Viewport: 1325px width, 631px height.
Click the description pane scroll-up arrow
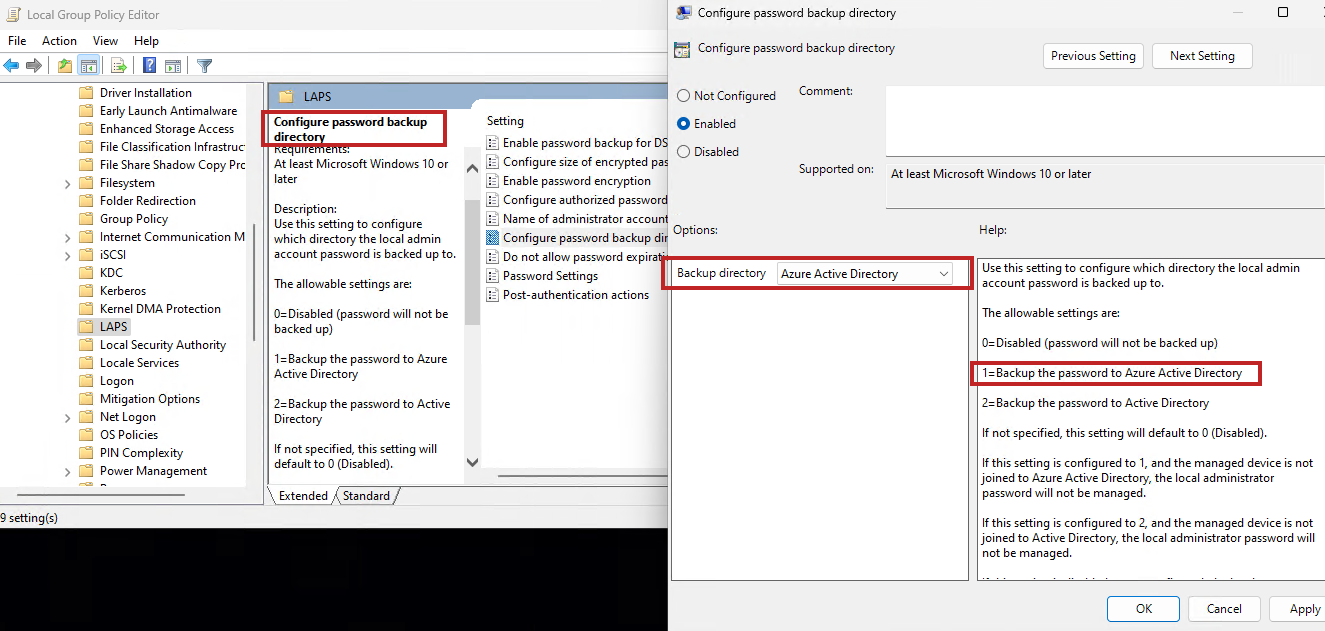point(472,169)
